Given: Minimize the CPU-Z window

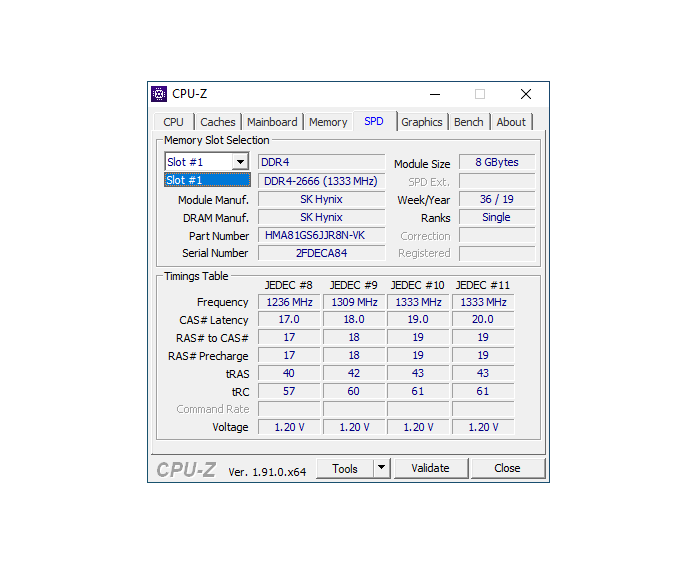Looking at the screenshot, I should (x=435, y=94).
